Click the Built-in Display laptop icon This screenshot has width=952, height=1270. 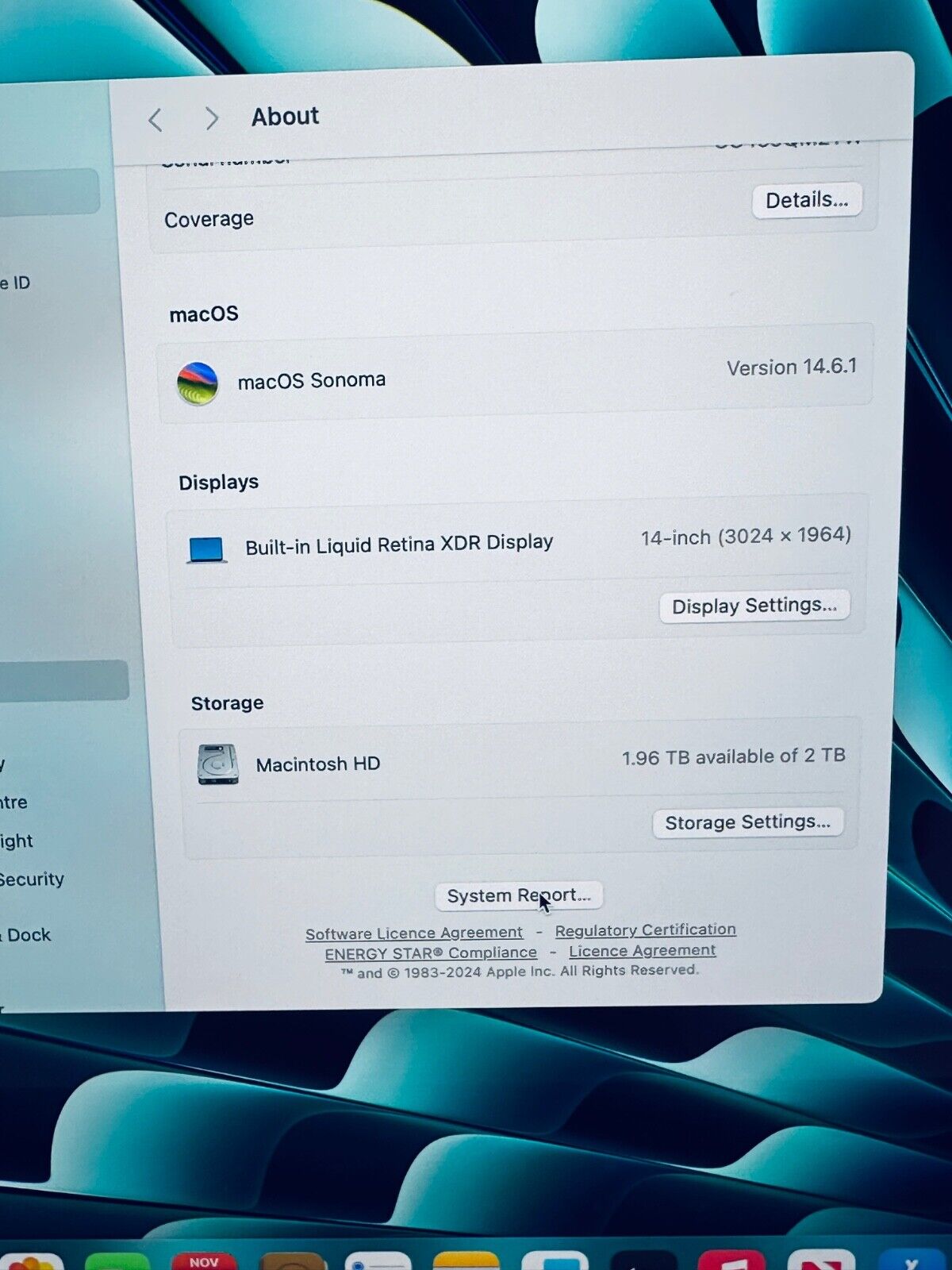pyautogui.click(x=207, y=549)
